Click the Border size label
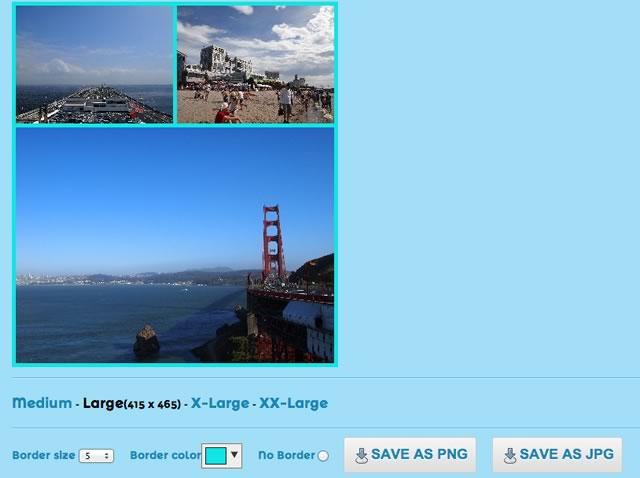This screenshot has height=478, width=640. pos(44,455)
